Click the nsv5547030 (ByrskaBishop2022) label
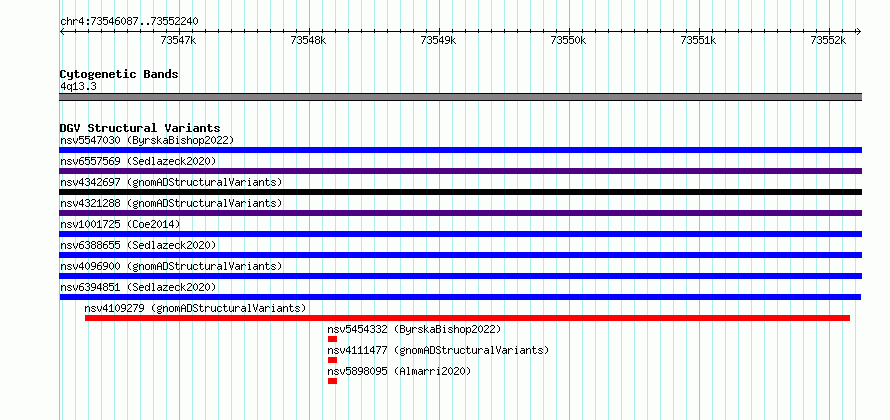The image size is (890, 420). click(147, 140)
